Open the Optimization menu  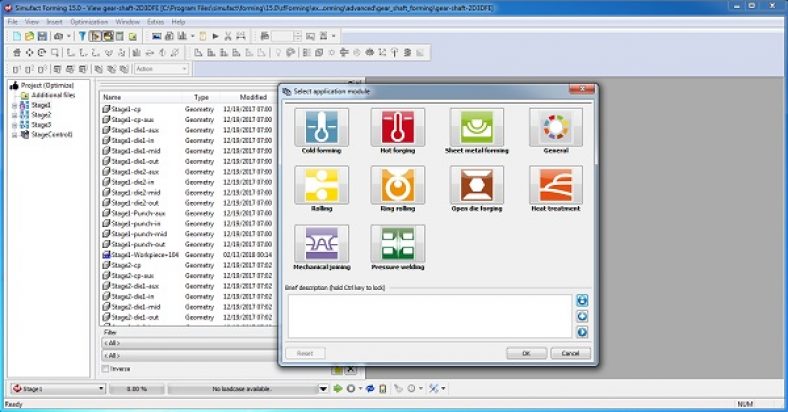point(90,21)
